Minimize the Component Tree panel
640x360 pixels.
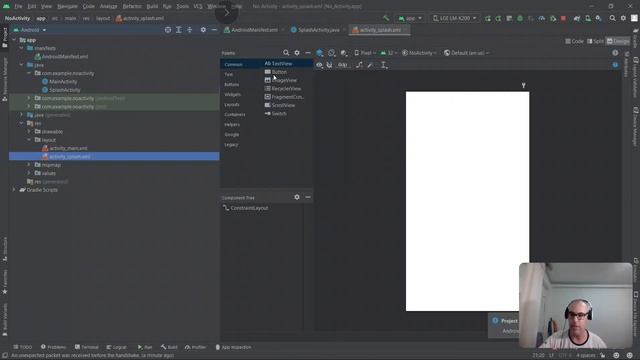click(308, 197)
